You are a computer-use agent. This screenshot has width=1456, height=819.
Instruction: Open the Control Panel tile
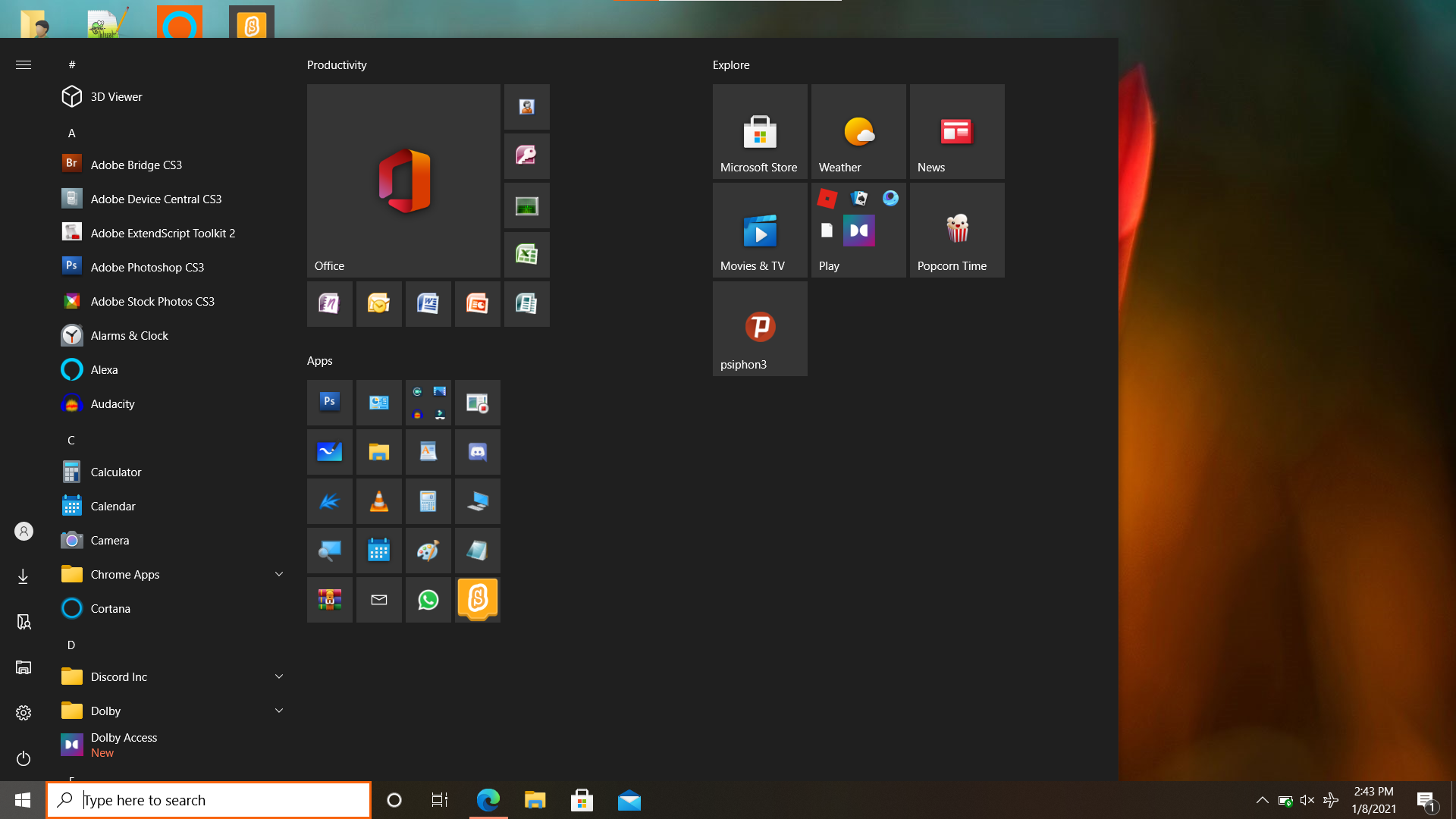379,403
